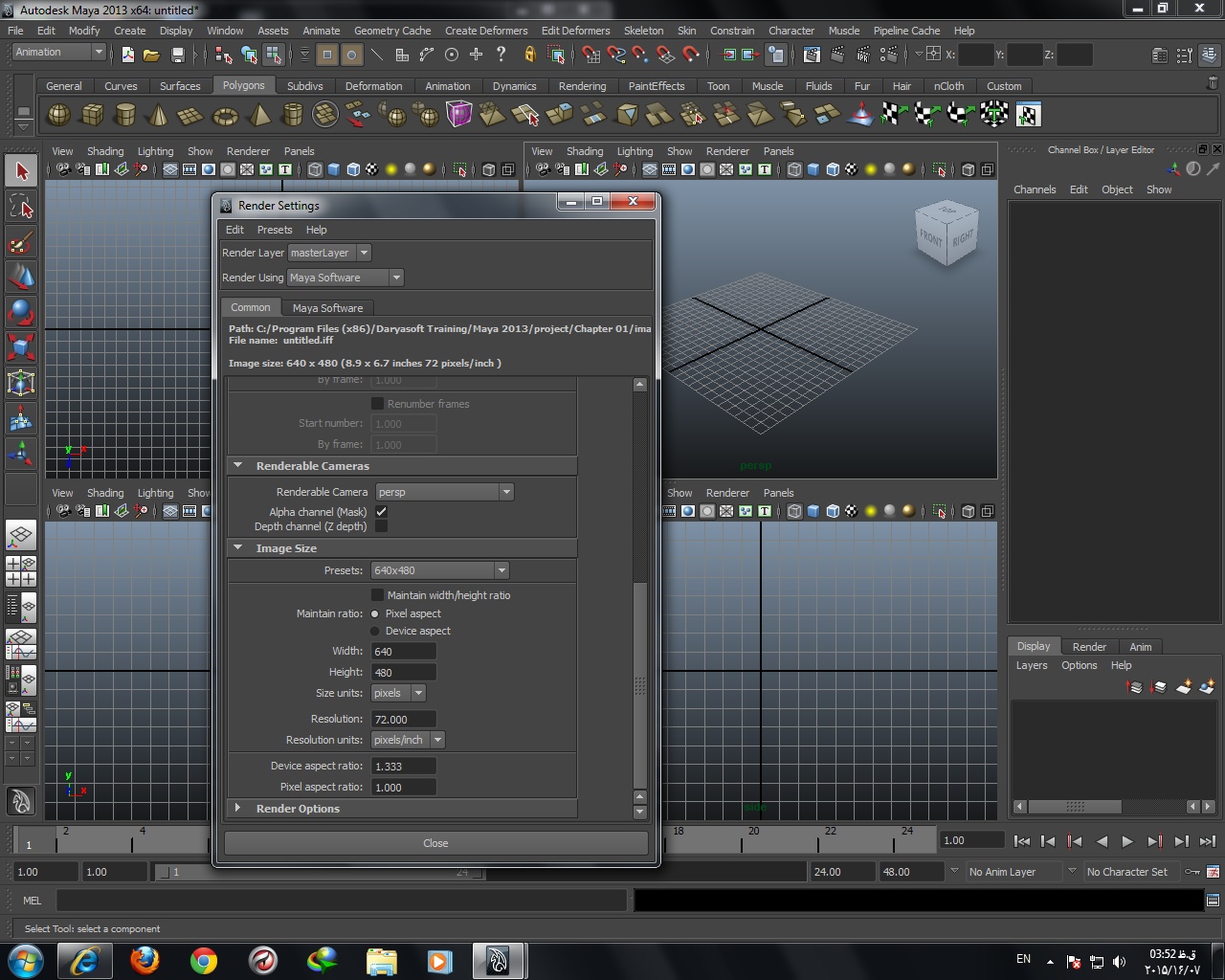Create polygon pipe from shelf
This screenshot has width=1225, height=980.
coord(292,115)
